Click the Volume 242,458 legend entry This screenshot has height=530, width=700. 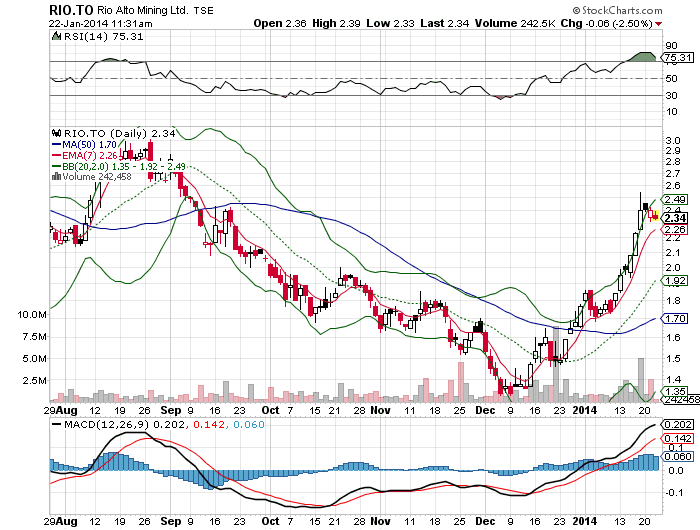[x=97, y=177]
